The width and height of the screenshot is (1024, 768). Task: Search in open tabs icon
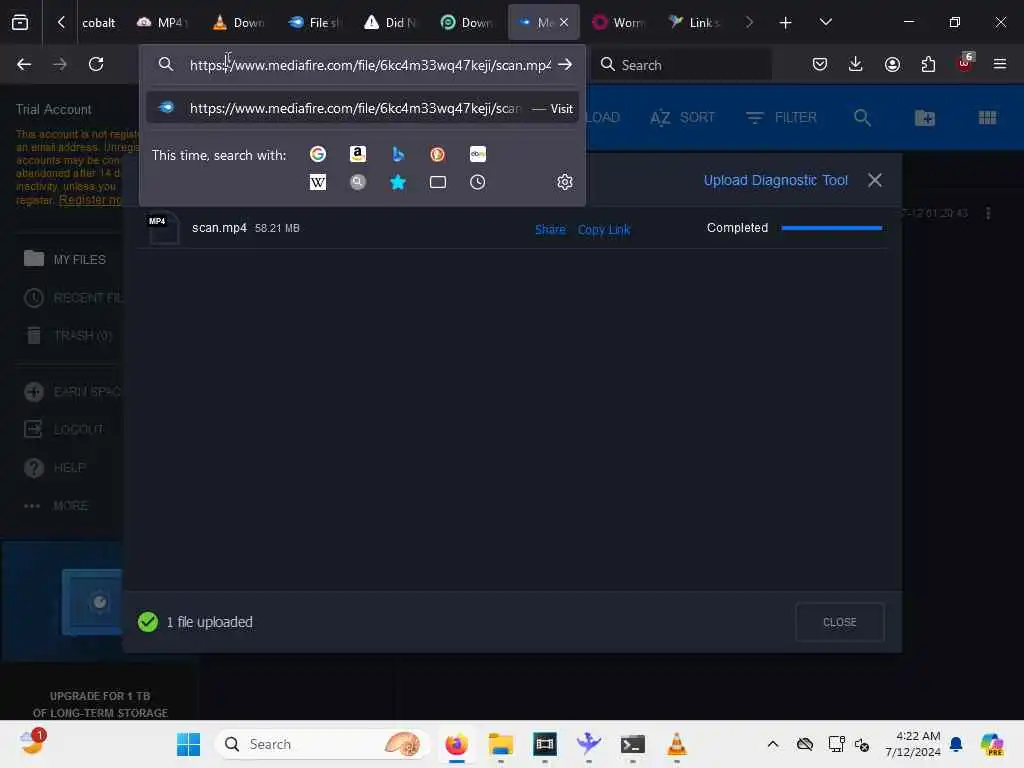[x=438, y=182]
